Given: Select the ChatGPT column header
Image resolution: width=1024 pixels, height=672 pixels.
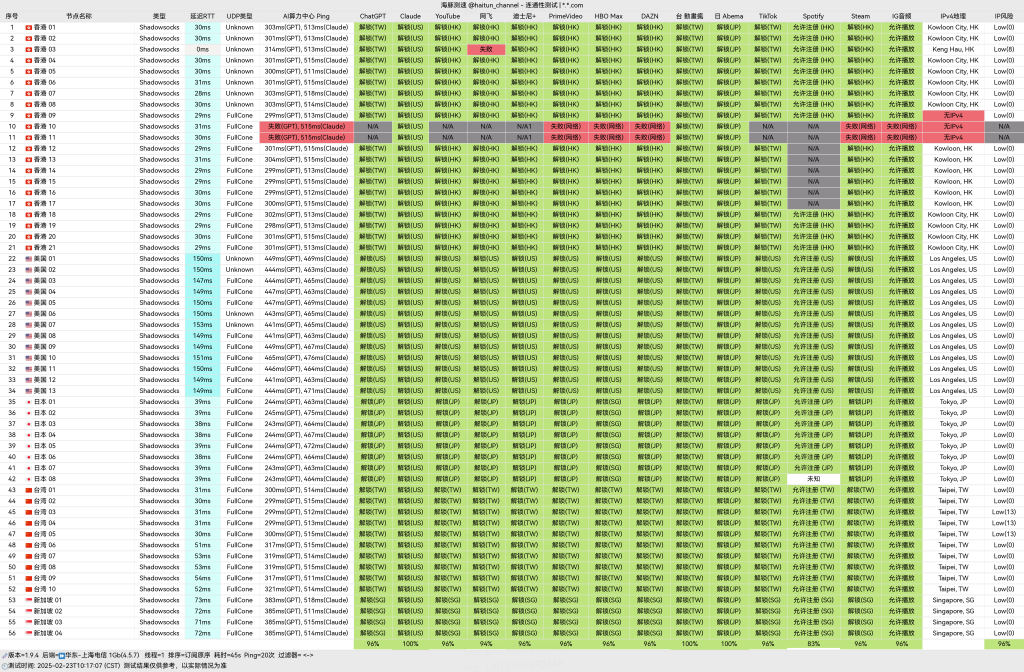Looking at the screenshot, I should [x=373, y=16].
